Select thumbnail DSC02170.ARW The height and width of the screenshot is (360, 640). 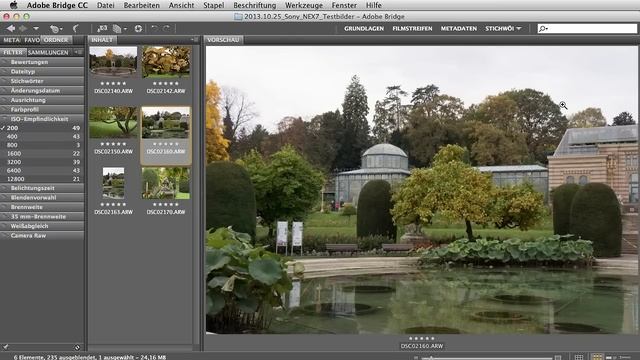pos(166,183)
